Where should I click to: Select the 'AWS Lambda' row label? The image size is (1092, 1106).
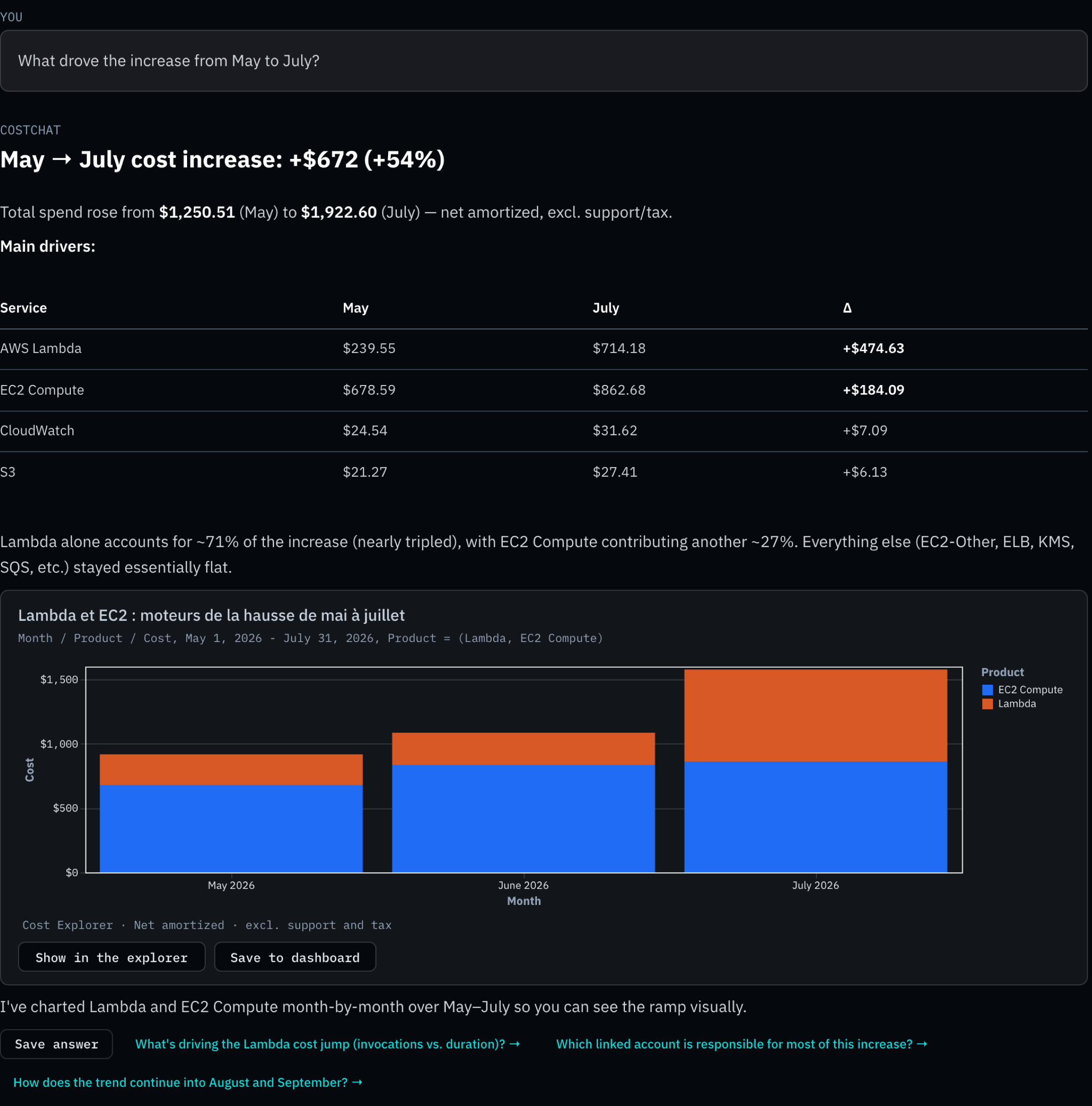coord(41,348)
